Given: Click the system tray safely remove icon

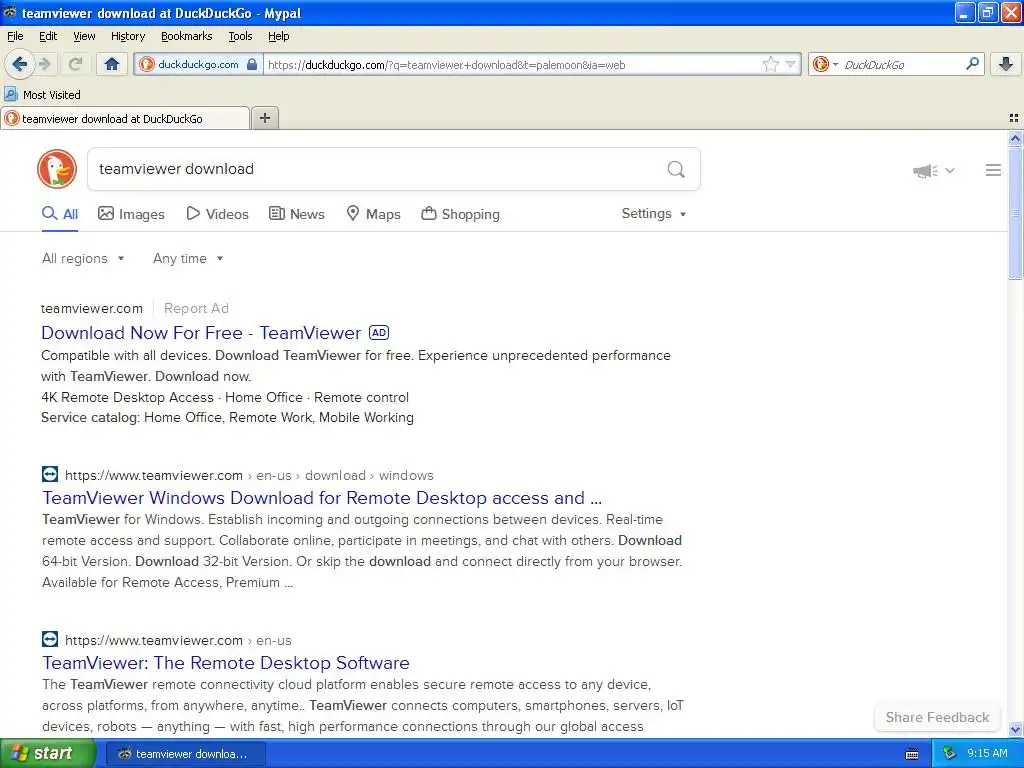Looking at the screenshot, I should [x=950, y=753].
